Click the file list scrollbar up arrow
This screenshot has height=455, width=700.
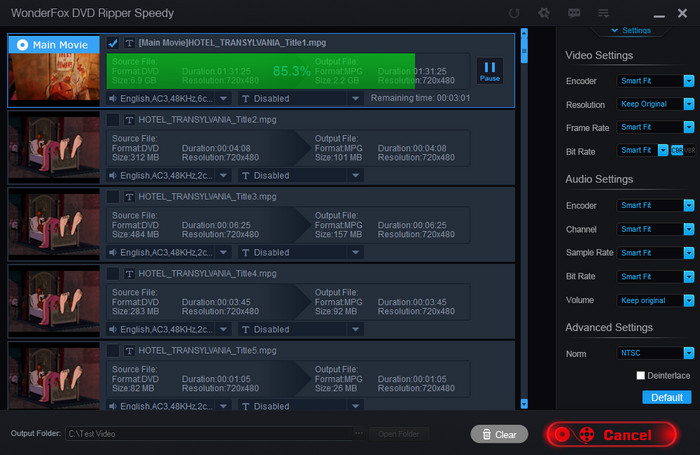[524, 33]
